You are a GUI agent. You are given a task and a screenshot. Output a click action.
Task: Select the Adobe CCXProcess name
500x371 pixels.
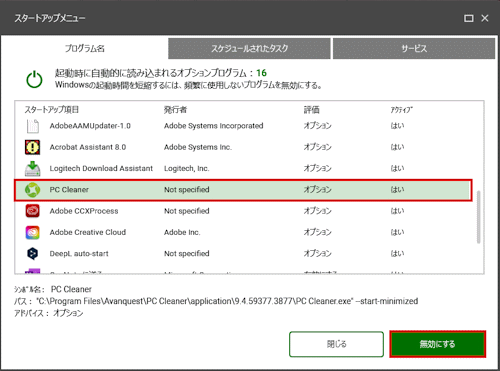(x=84, y=211)
